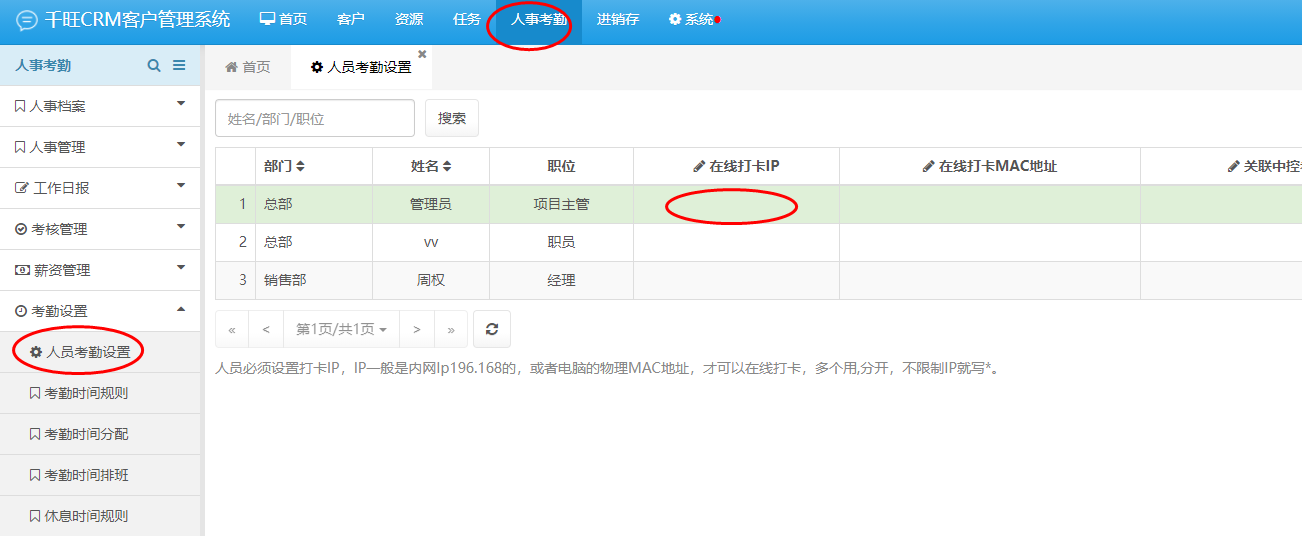Go to last page with » button

click(x=451, y=329)
